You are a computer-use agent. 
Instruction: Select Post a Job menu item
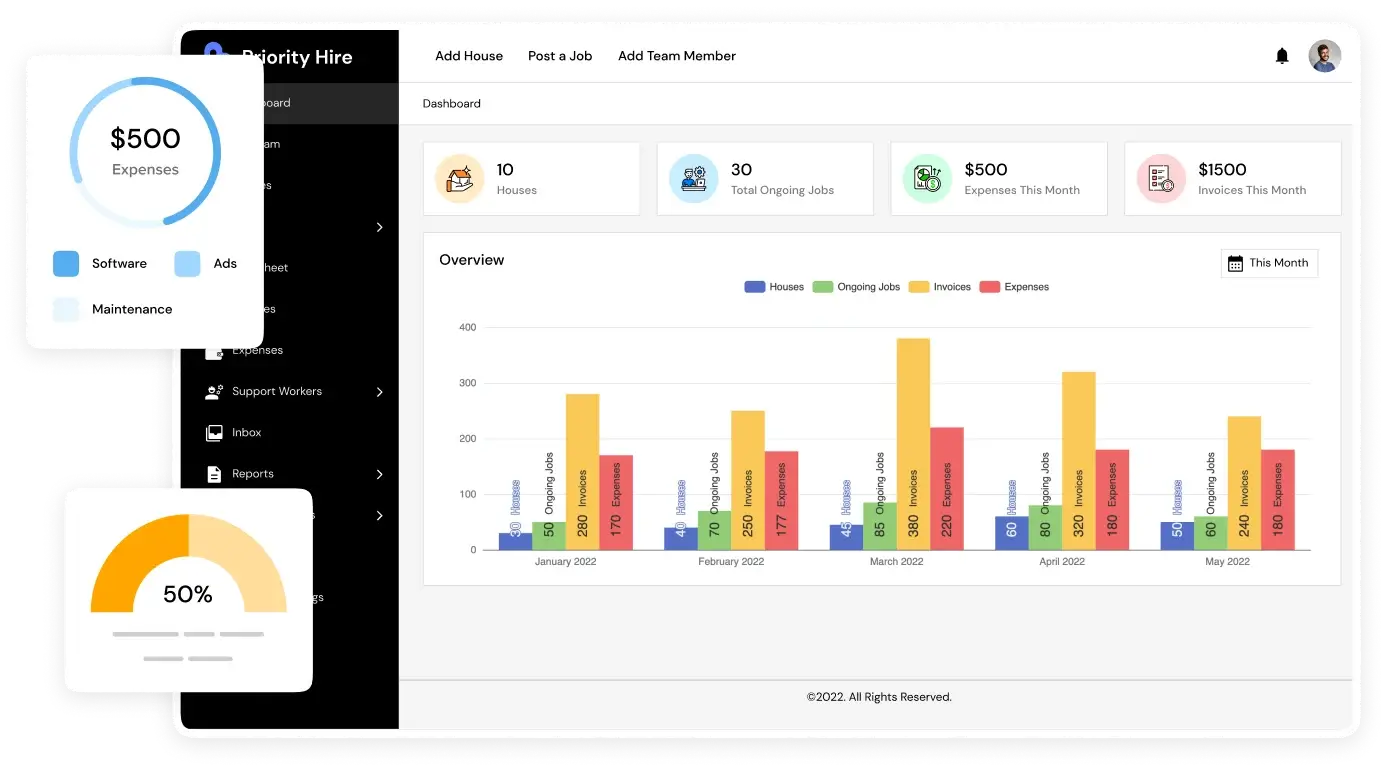point(560,56)
